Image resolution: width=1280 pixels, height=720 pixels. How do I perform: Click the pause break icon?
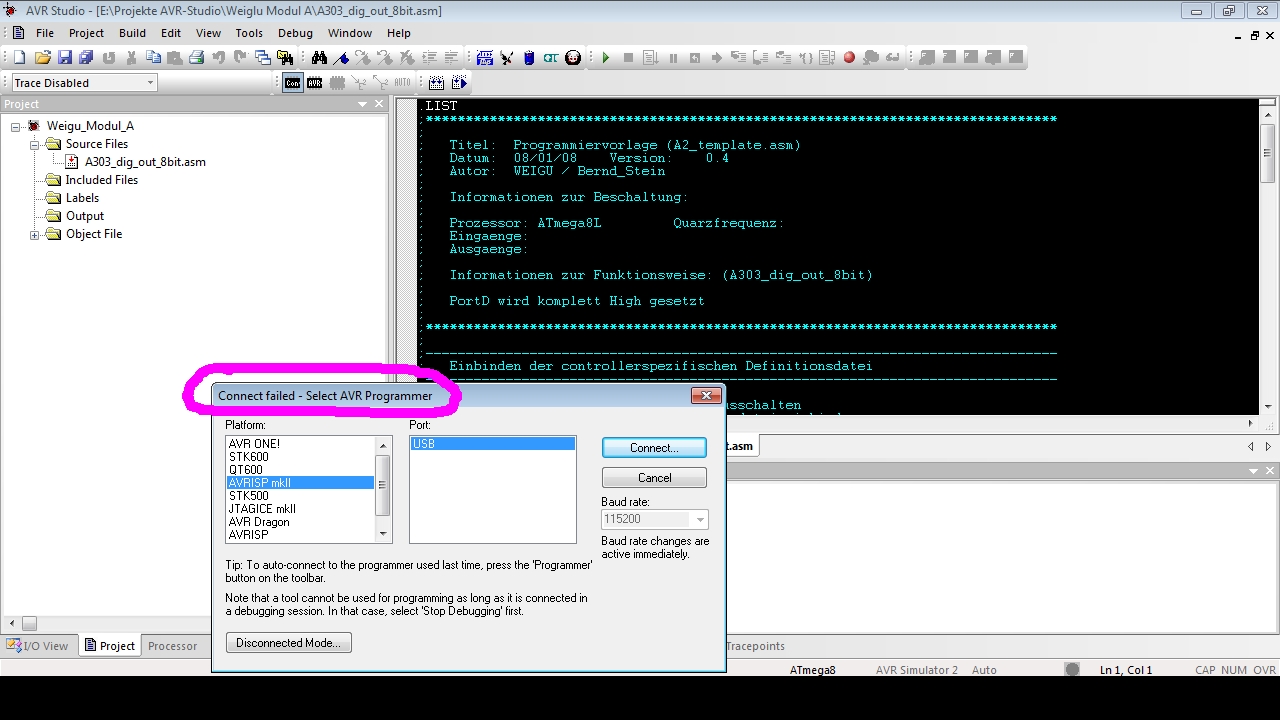(x=672, y=58)
